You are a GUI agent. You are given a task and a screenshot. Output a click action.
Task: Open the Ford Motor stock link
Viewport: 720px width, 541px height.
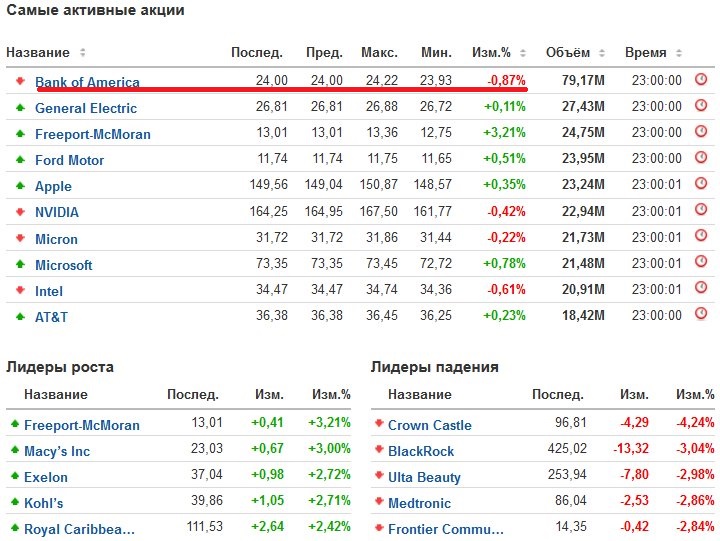point(69,160)
